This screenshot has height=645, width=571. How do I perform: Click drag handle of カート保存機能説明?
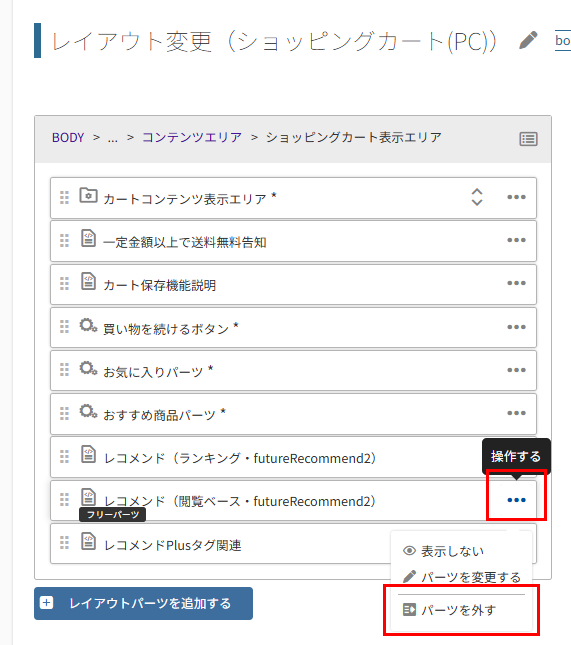[65, 283]
